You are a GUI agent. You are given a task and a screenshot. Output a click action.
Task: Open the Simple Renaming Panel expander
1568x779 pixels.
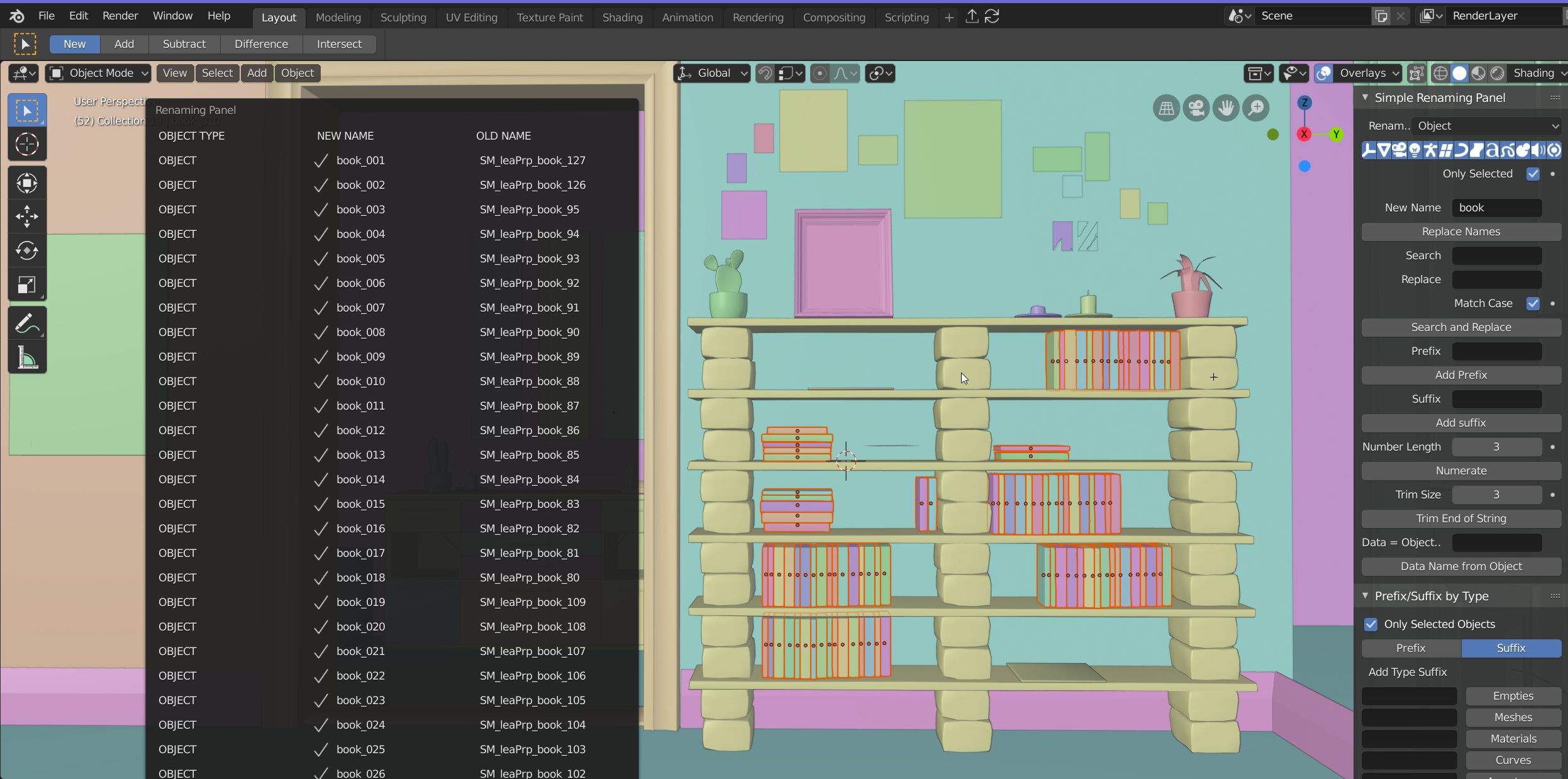pos(1367,97)
